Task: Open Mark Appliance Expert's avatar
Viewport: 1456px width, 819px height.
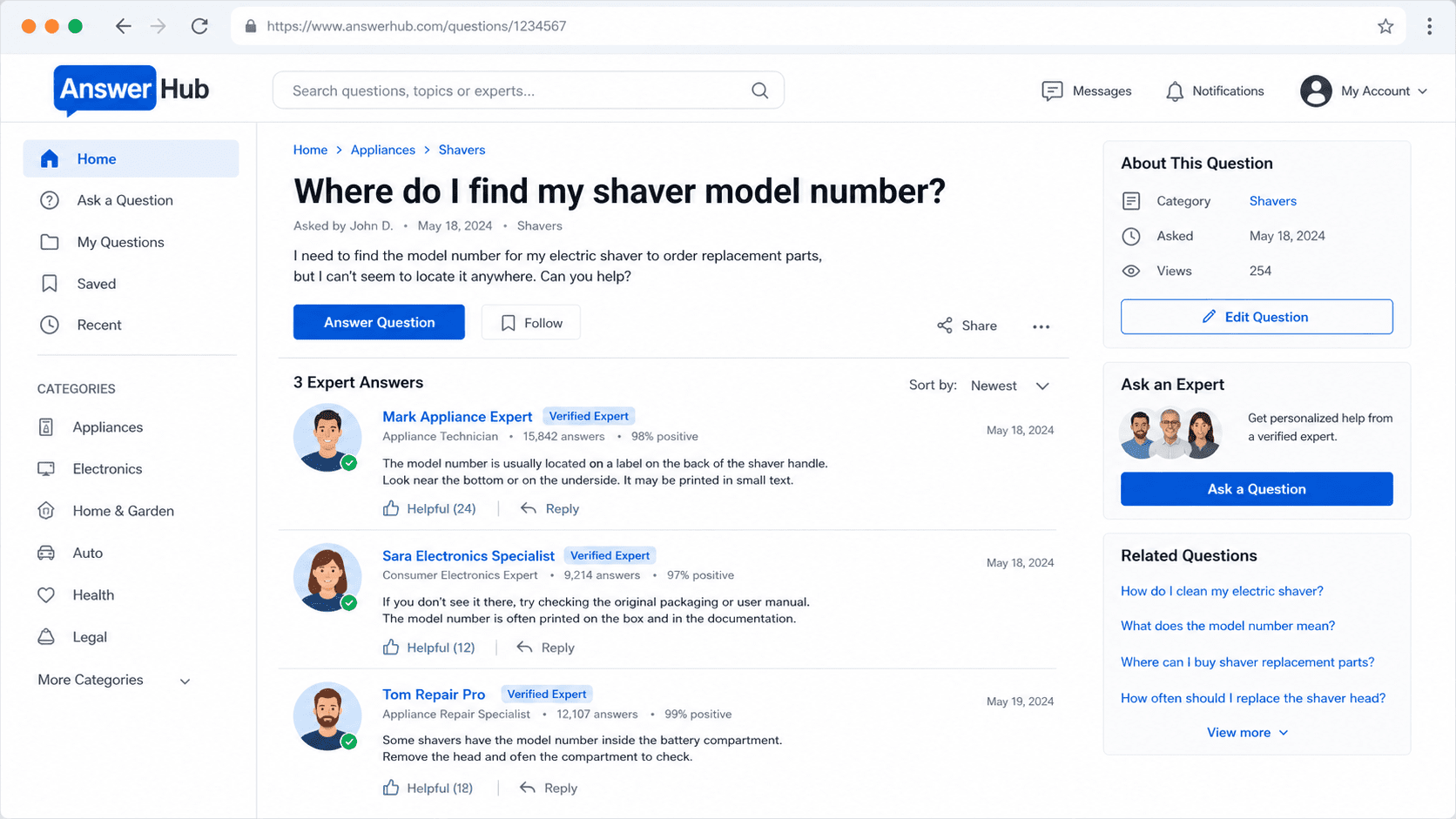Action: (x=327, y=438)
